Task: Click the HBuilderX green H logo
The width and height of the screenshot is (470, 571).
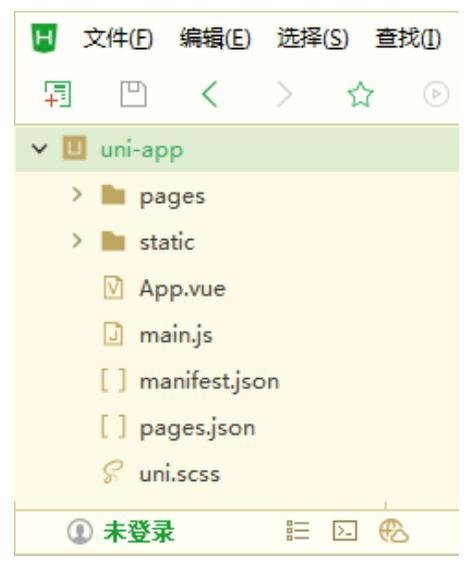Action: pos(44,38)
